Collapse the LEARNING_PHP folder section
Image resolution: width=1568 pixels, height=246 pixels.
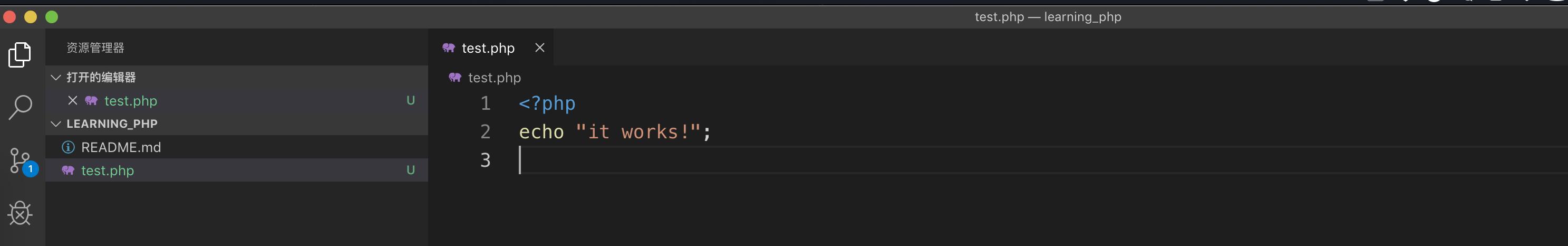56,124
